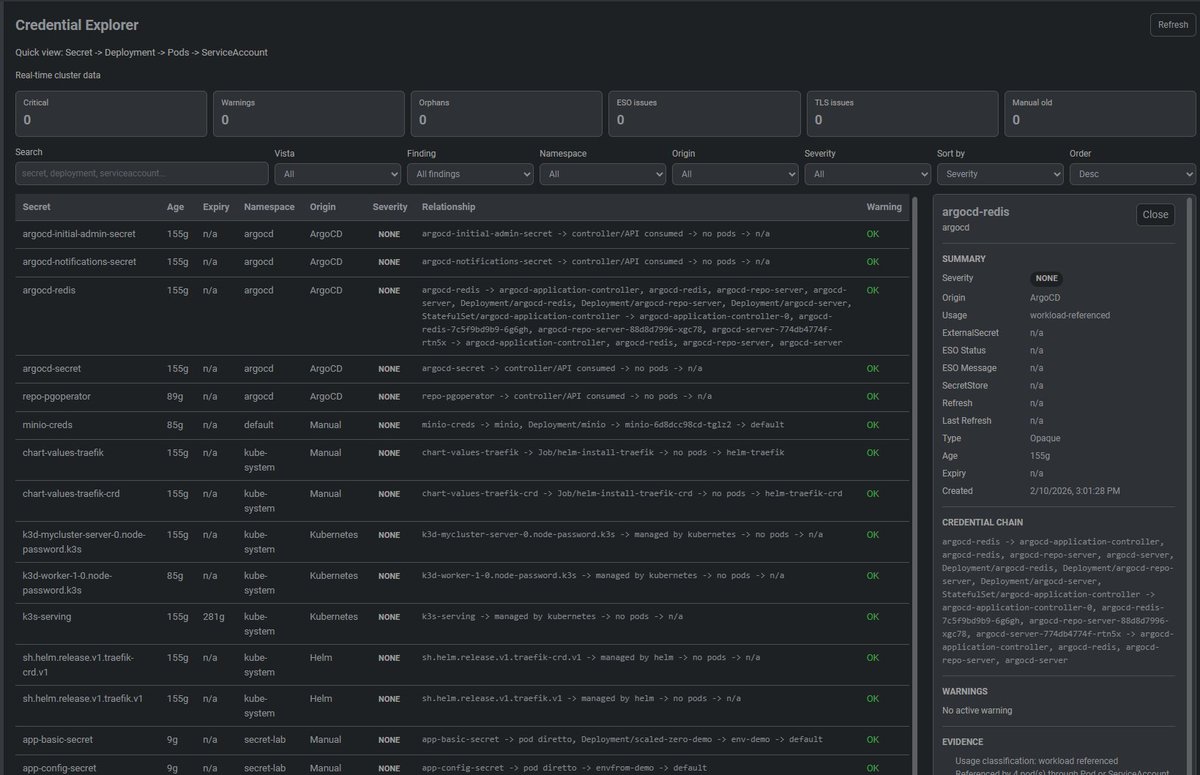Open the Vista dropdown
The width and height of the screenshot is (1200, 775).
[337, 174]
